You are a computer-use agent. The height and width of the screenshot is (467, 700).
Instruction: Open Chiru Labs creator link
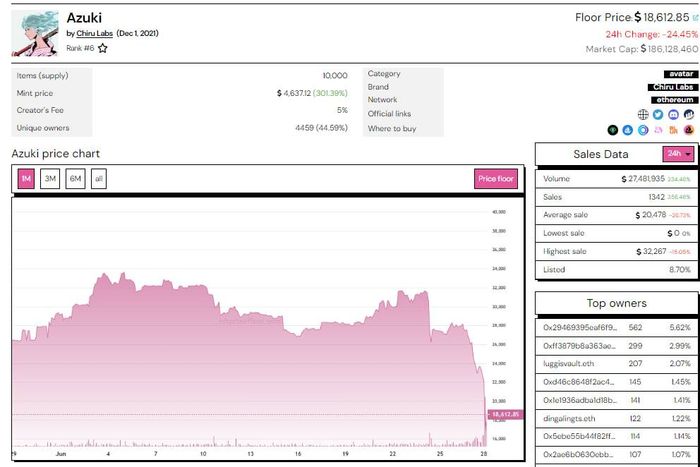click(95, 33)
